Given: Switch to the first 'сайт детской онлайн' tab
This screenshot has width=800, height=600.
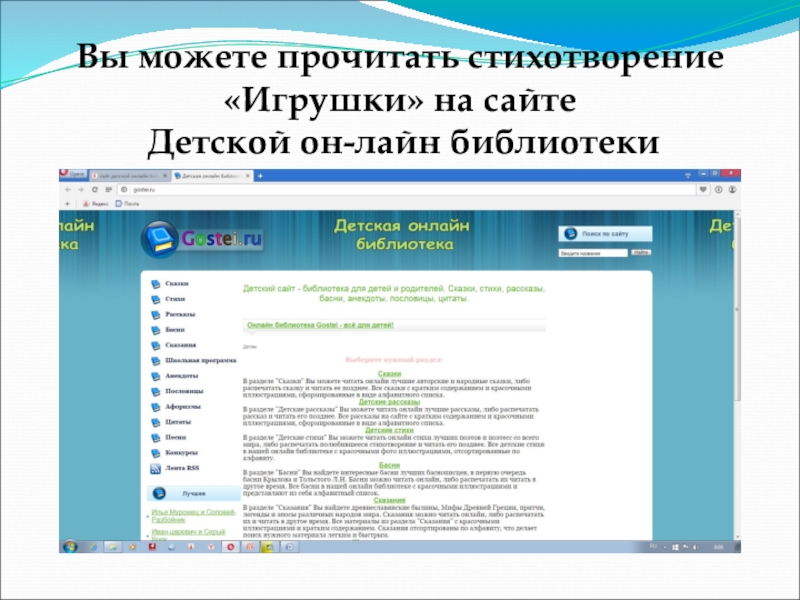Looking at the screenshot, I should coord(129,176).
